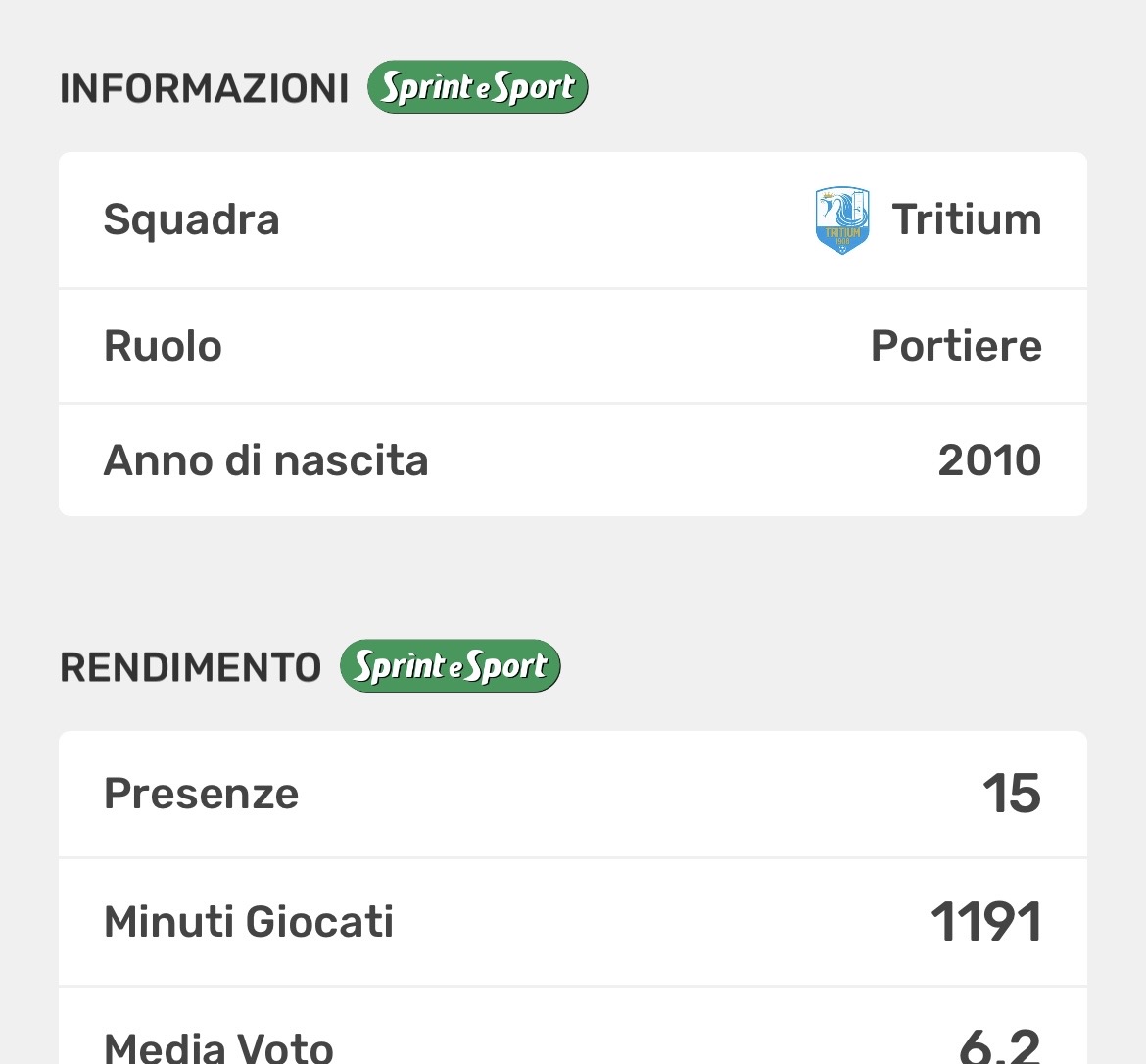Screen dimensions: 1146x1064
Task: Tap the Tritium team crest icon
Action: tap(841, 220)
